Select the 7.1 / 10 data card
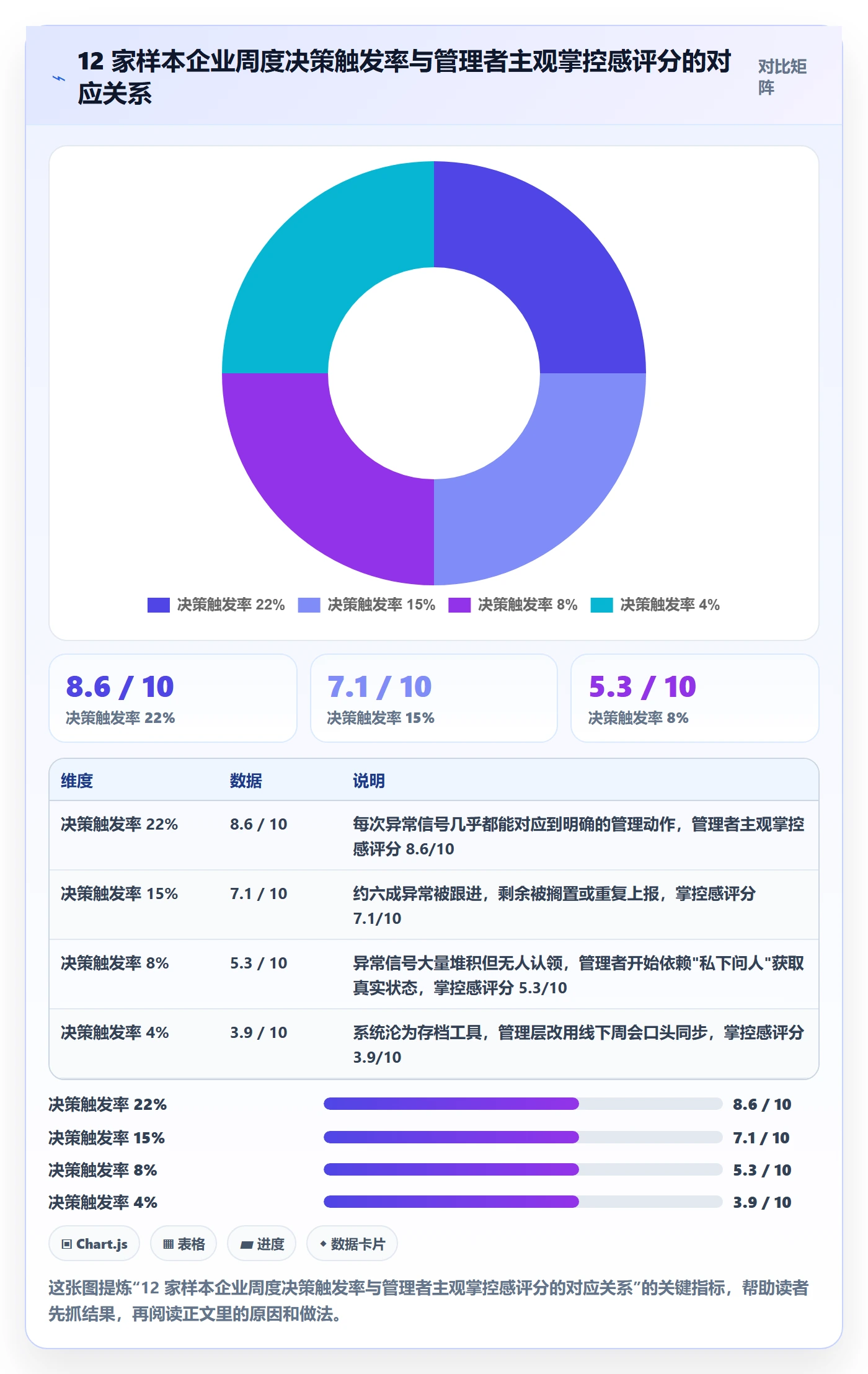This screenshot has width=868, height=1374. (x=434, y=698)
